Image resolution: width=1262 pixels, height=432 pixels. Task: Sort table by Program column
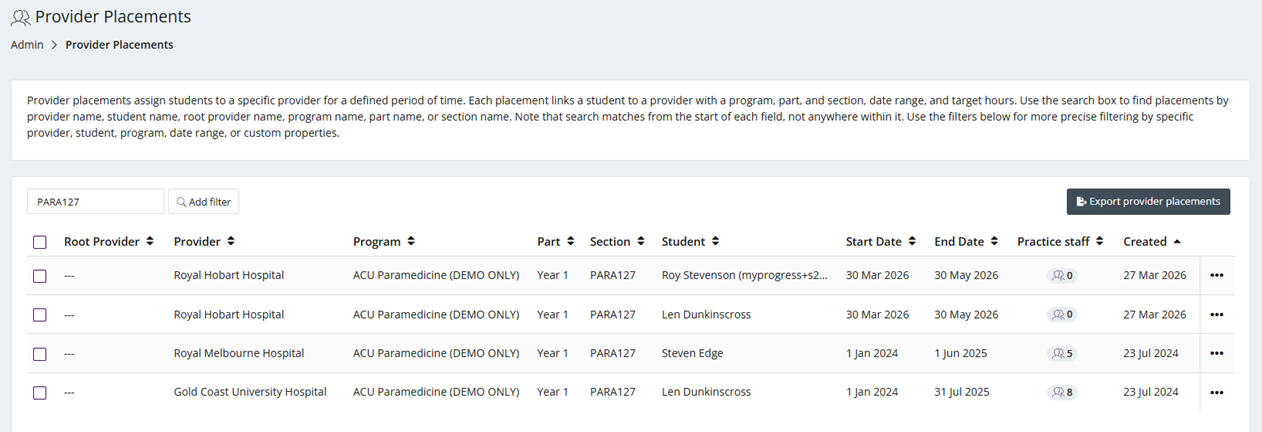click(384, 241)
